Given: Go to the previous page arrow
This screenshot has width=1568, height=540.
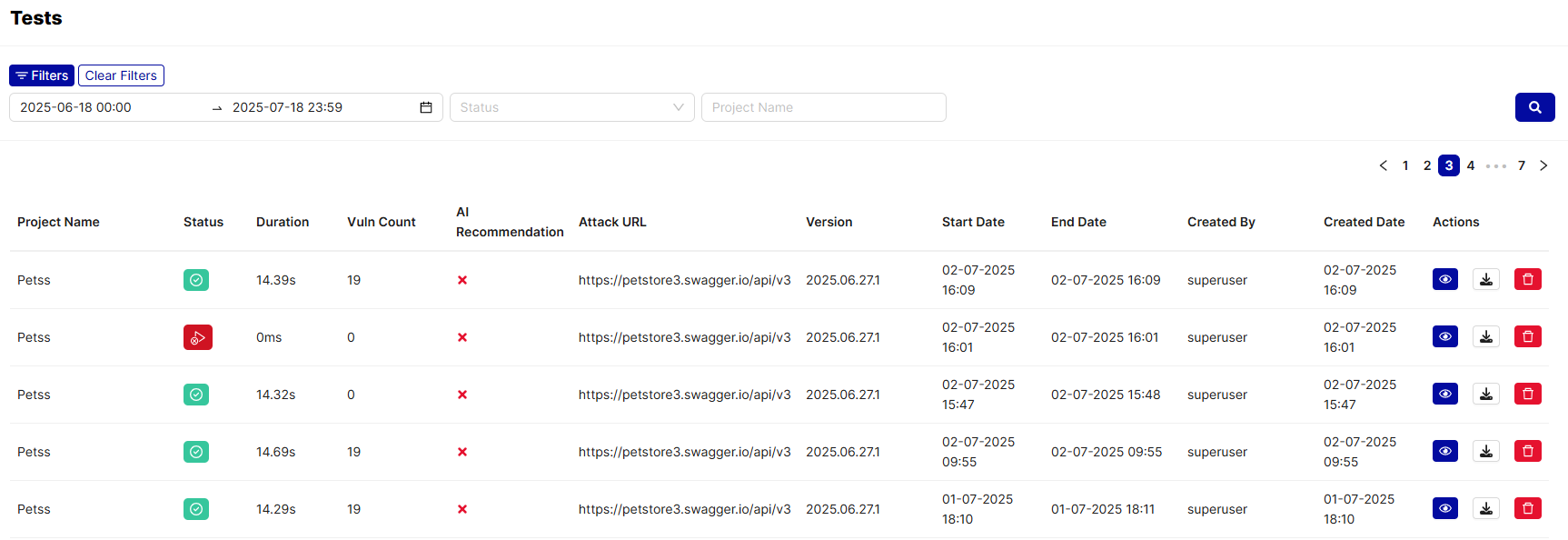Looking at the screenshot, I should click(1383, 165).
